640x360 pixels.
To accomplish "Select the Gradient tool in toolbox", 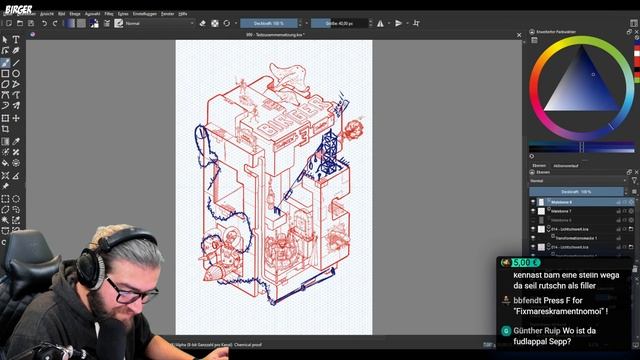I will click(x=5, y=142).
